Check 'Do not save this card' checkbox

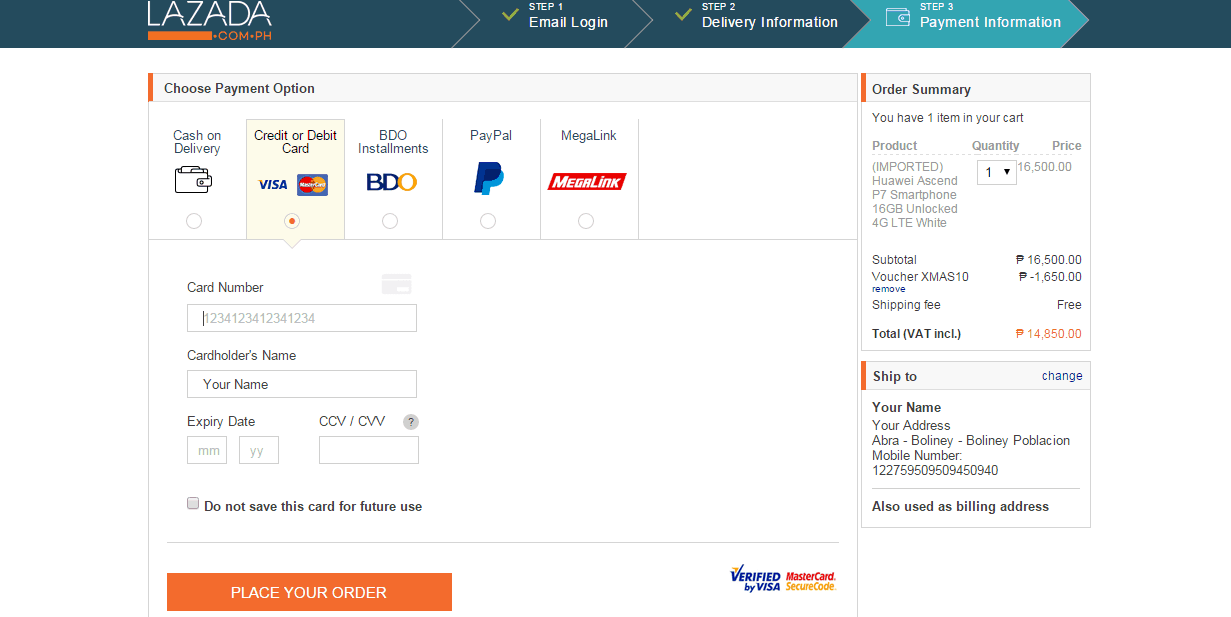194,504
